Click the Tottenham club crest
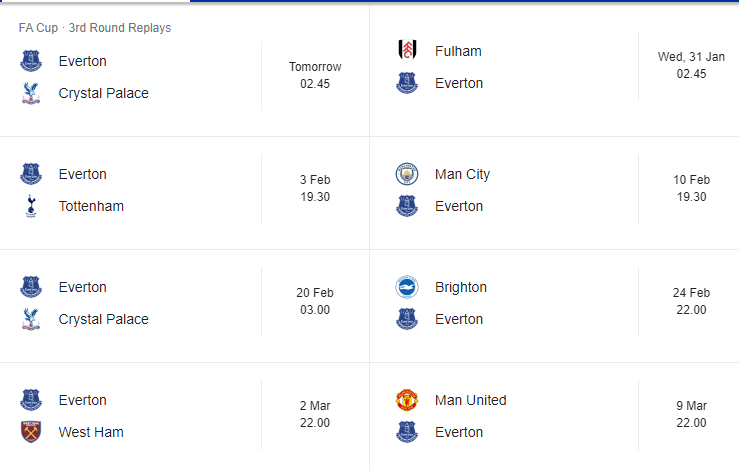This screenshot has width=739, height=471. (31, 206)
